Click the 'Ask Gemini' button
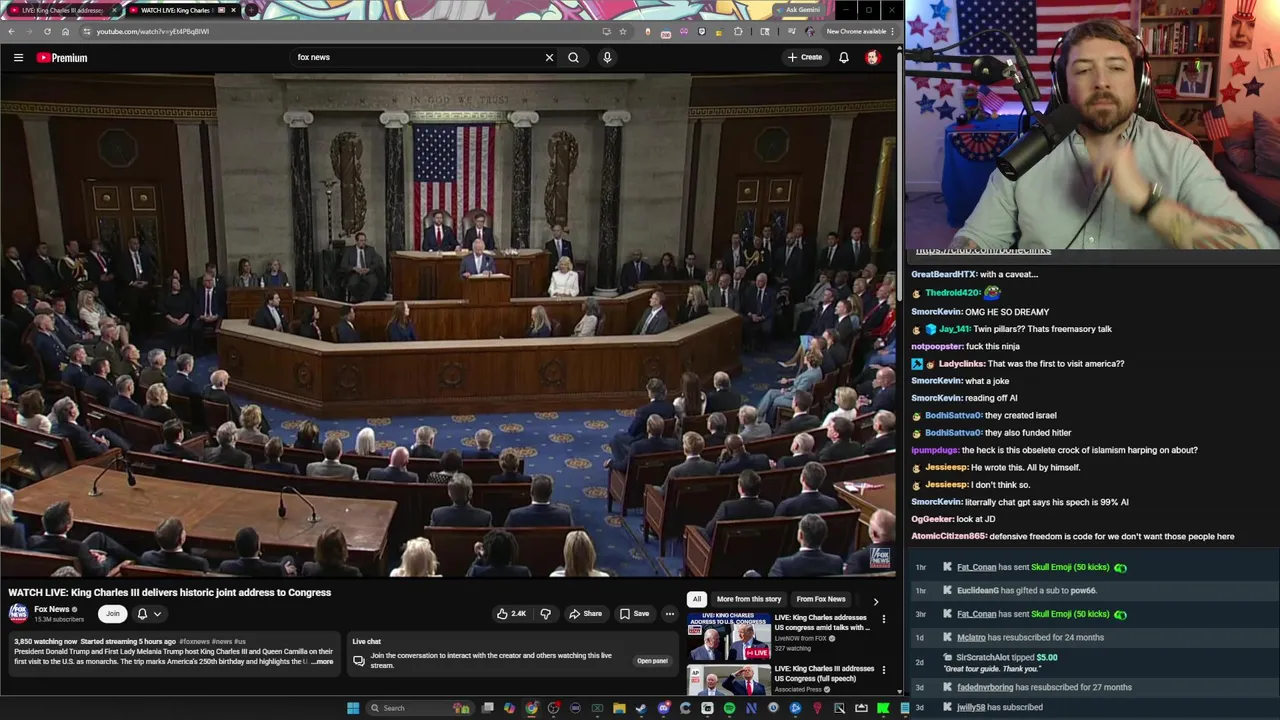This screenshot has width=1280, height=720. pyautogui.click(x=799, y=10)
